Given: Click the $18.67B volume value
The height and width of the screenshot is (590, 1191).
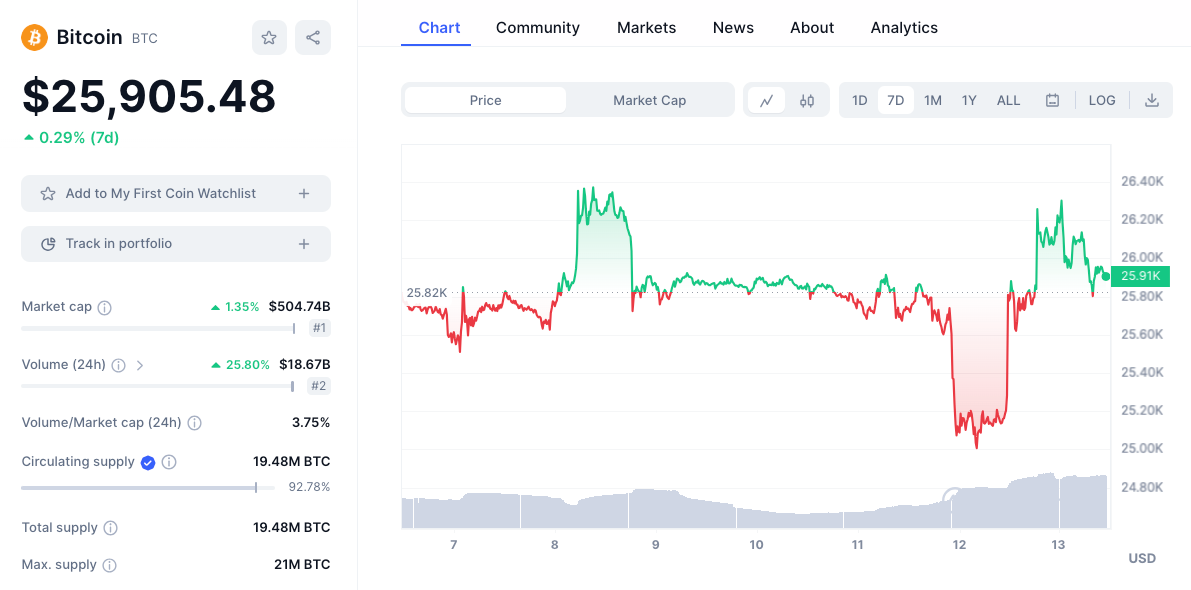Looking at the screenshot, I should coord(305,364).
